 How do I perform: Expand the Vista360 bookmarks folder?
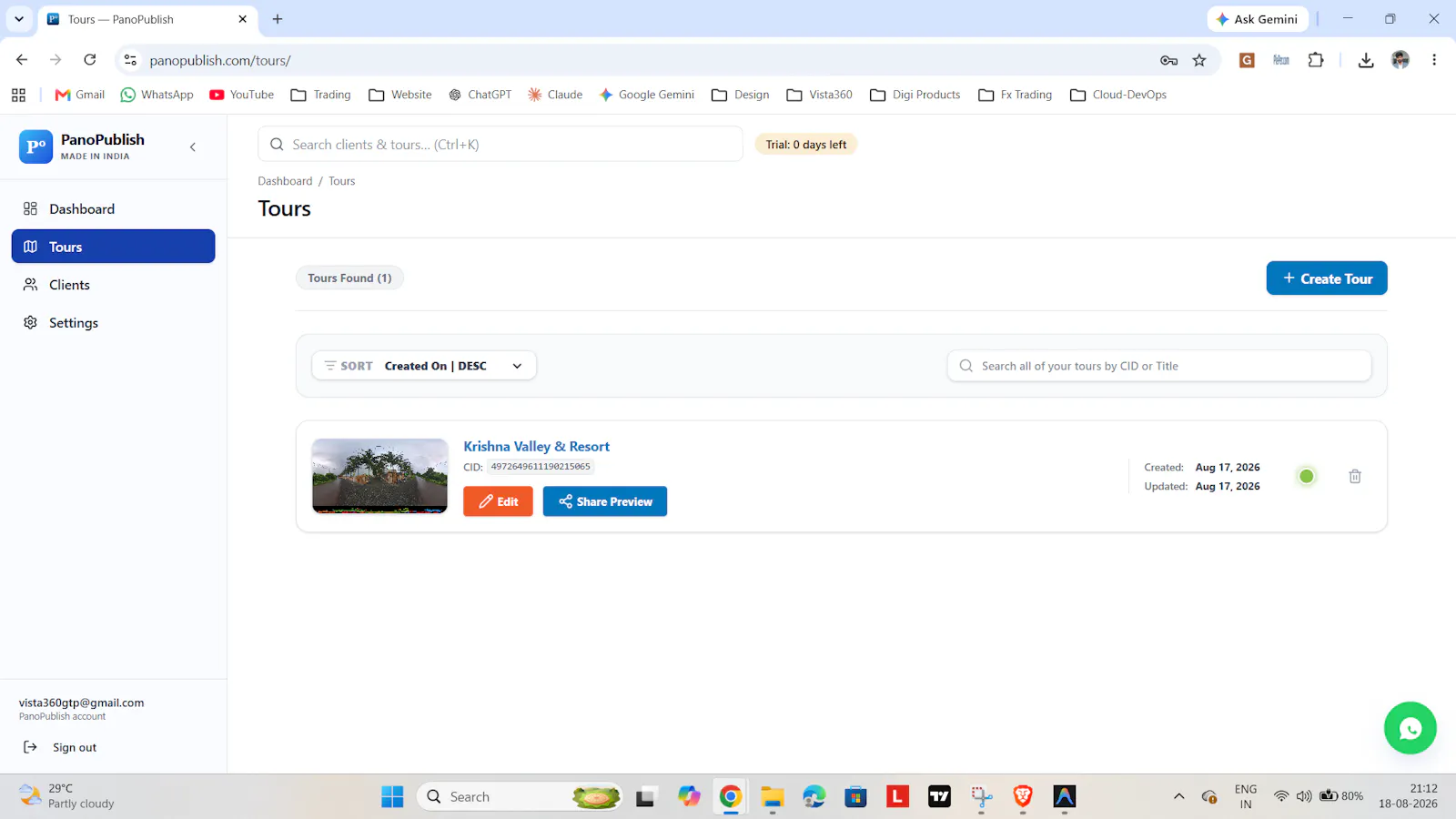pos(820,95)
